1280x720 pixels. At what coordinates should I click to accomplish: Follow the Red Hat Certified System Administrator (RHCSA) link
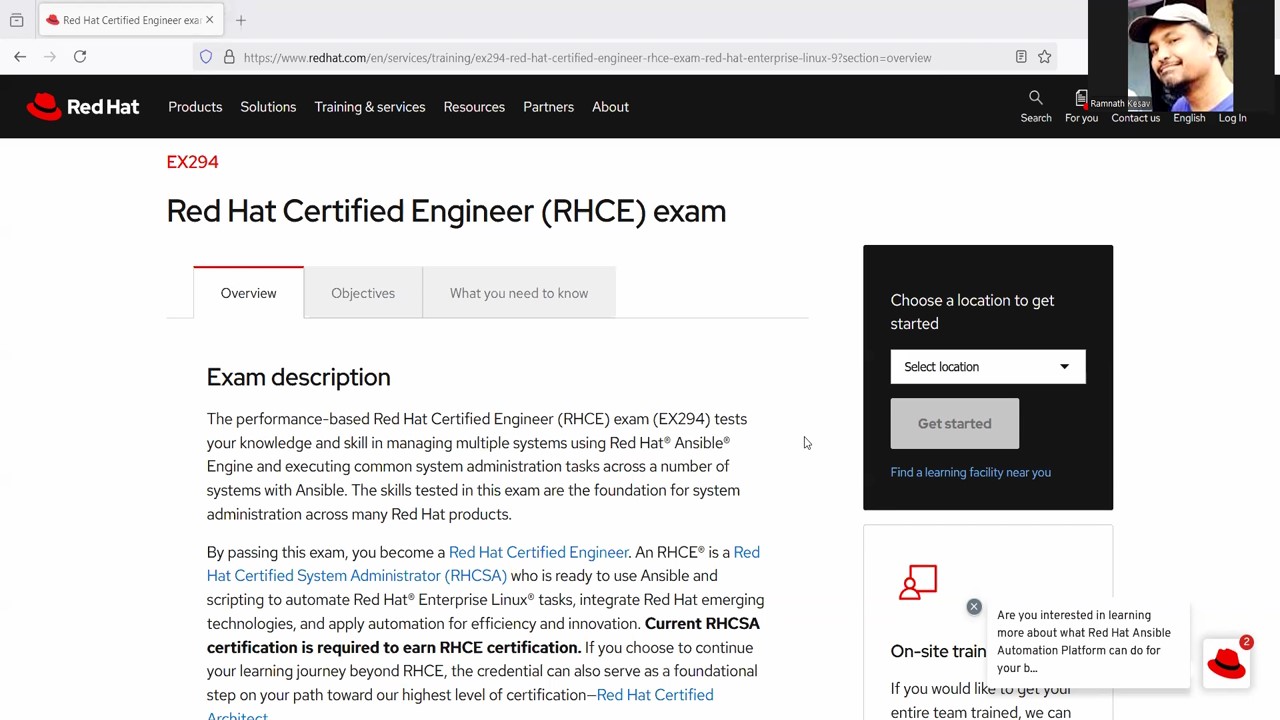pos(483,564)
